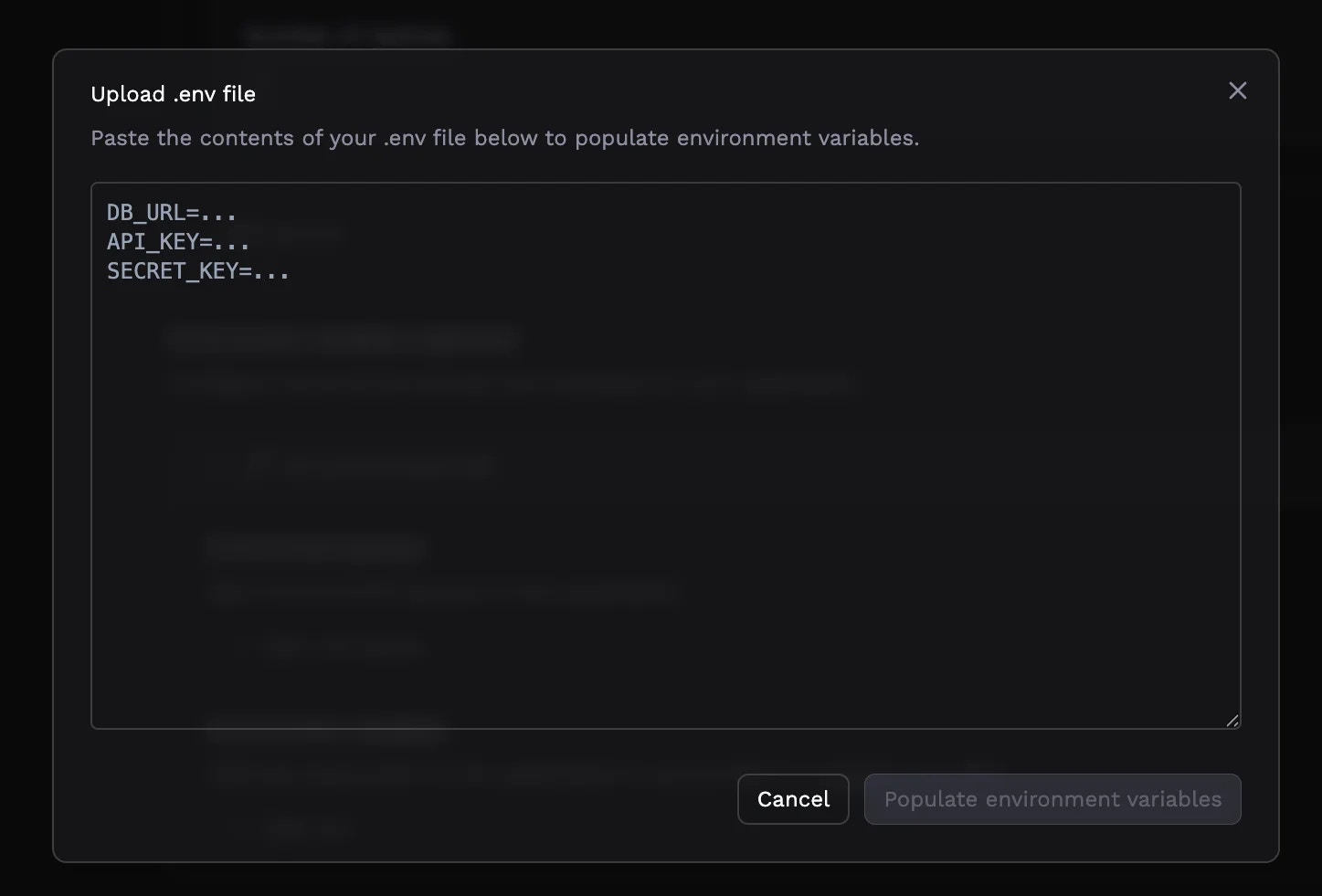Click the close cross in the top-right corner
Image resolution: width=1322 pixels, height=896 pixels.
coord(1238,90)
